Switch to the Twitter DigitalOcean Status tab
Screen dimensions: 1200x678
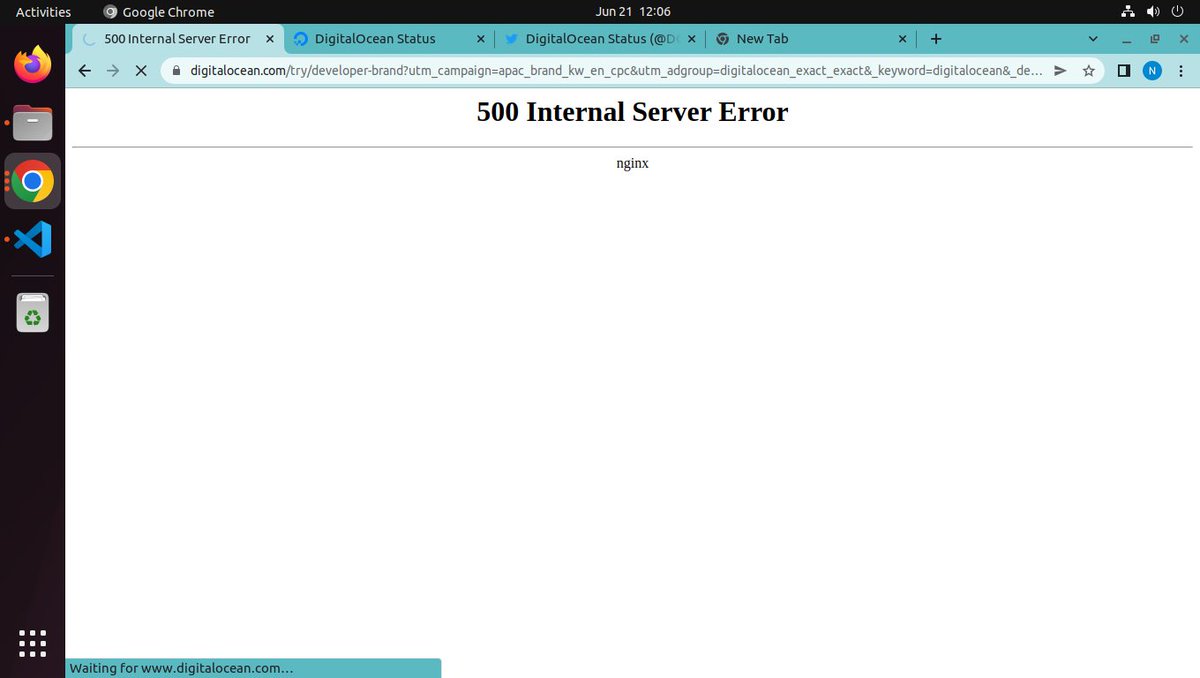600,39
